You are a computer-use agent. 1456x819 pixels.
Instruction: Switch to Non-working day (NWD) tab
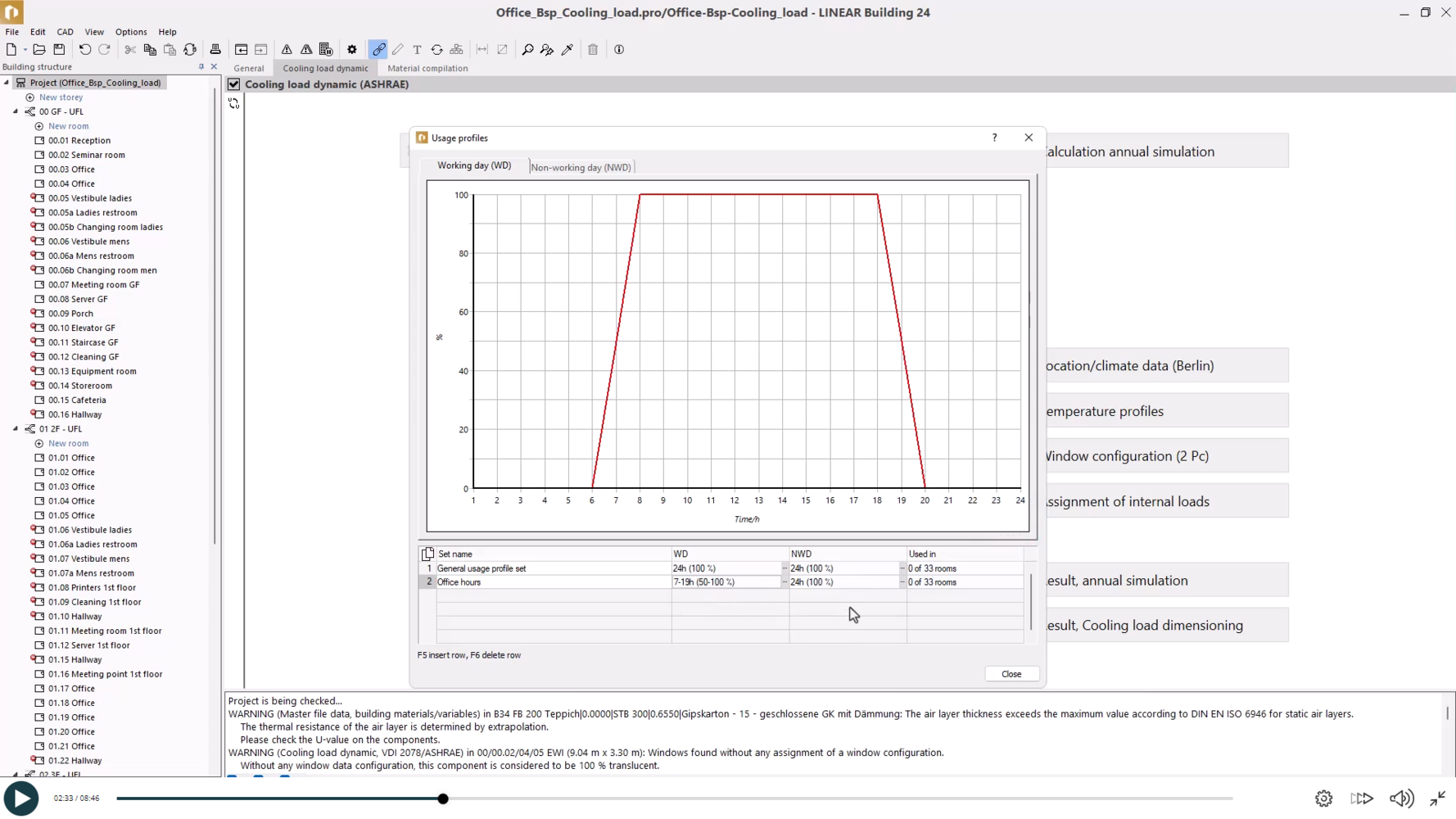click(x=581, y=168)
